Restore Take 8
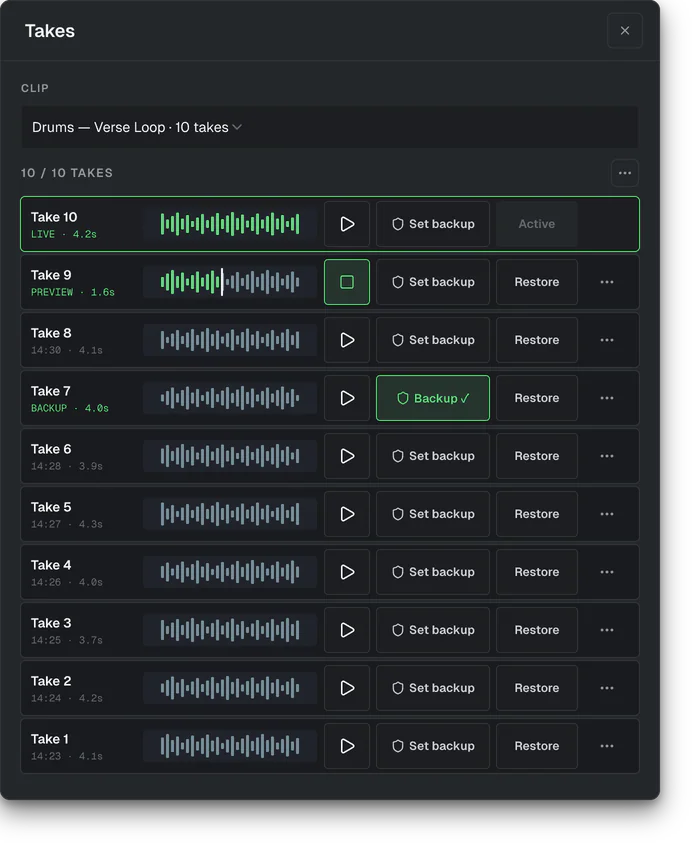This screenshot has width=700, height=860. tap(537, 340)
